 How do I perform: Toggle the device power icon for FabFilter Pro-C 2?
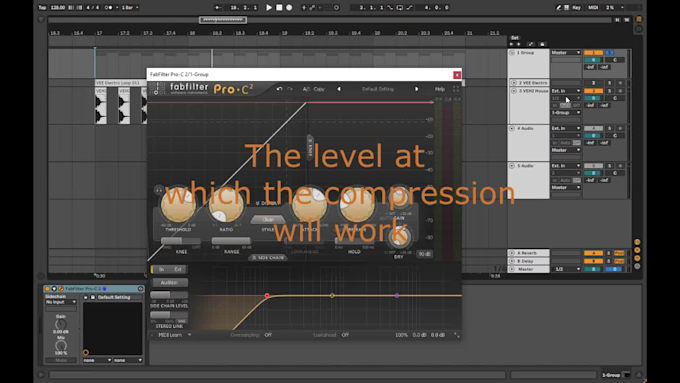(48, 288)
